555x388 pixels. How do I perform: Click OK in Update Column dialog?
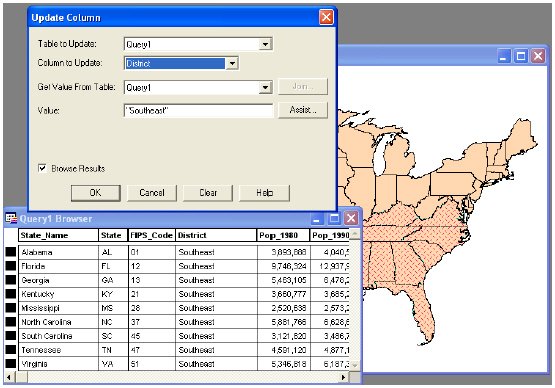(96, 193)
